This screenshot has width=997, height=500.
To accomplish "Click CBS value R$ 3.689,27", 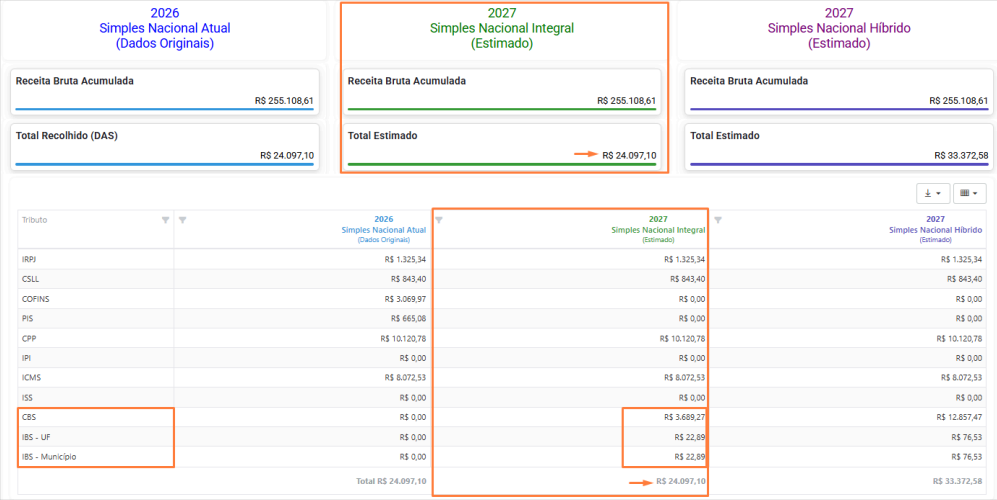I will pos(684,417).
